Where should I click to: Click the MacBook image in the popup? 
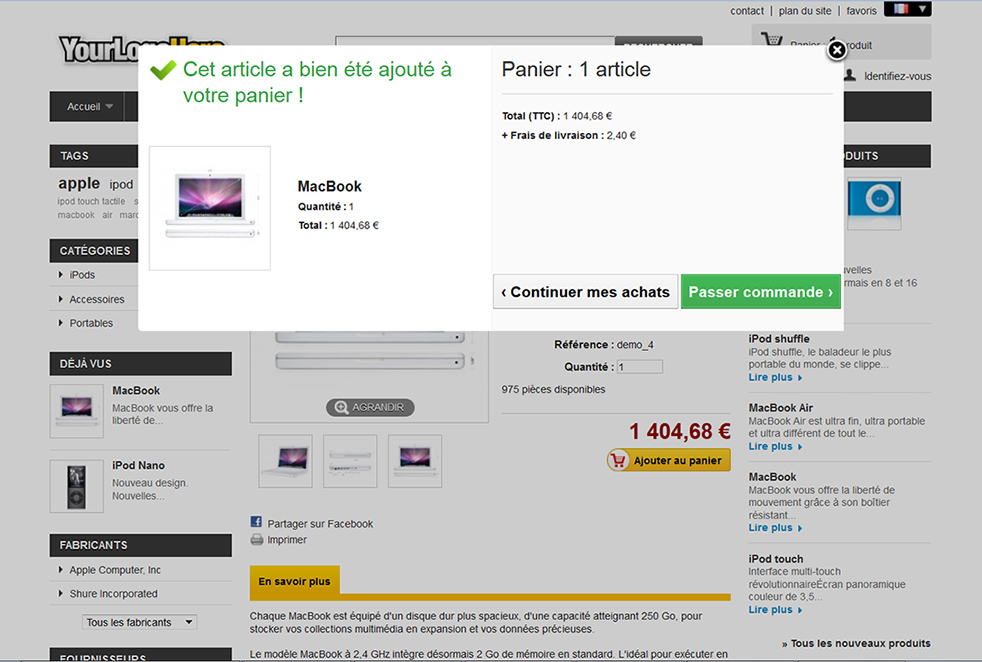click(x=210, y=208)
